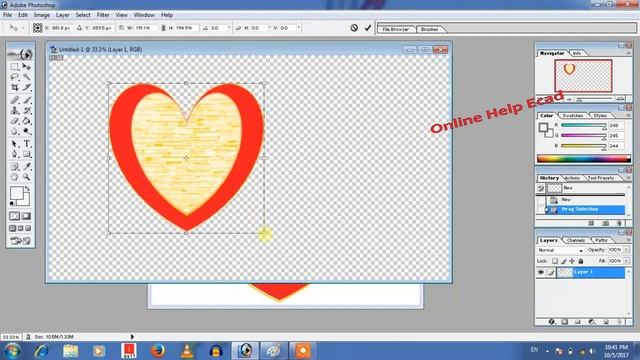Open the Navigator panel options menu
This screenshot has width=640, height=360.
pos(629,53)
